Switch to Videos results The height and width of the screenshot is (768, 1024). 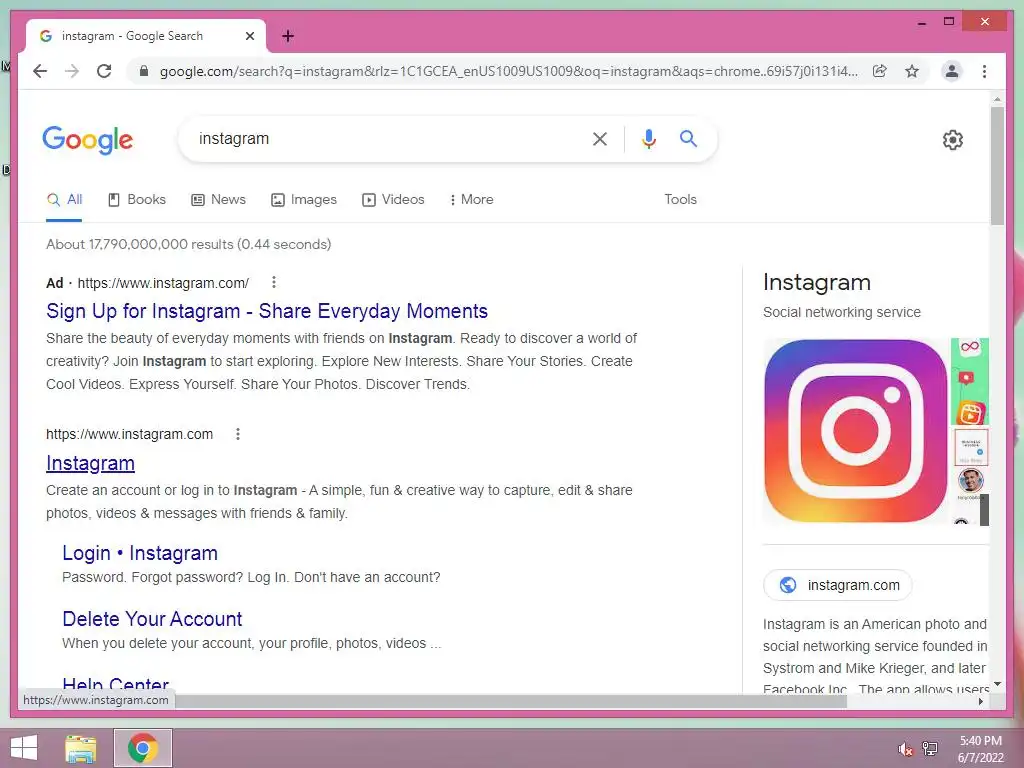pos(393,199)
